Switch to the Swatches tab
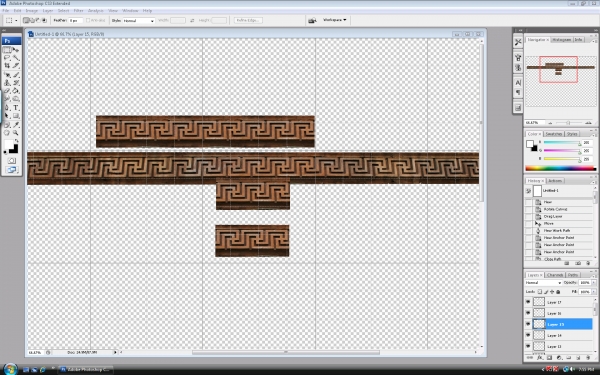 click(x=554, y=134)
